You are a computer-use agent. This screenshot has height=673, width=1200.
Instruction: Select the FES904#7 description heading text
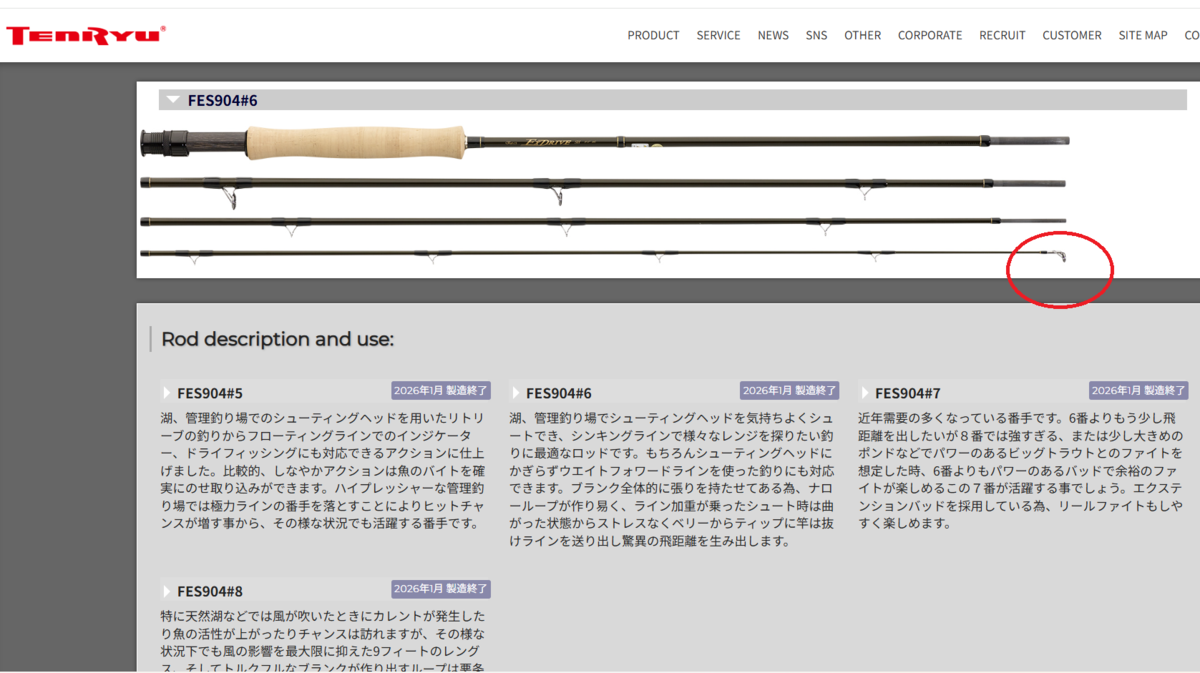(x=908, y=393)
